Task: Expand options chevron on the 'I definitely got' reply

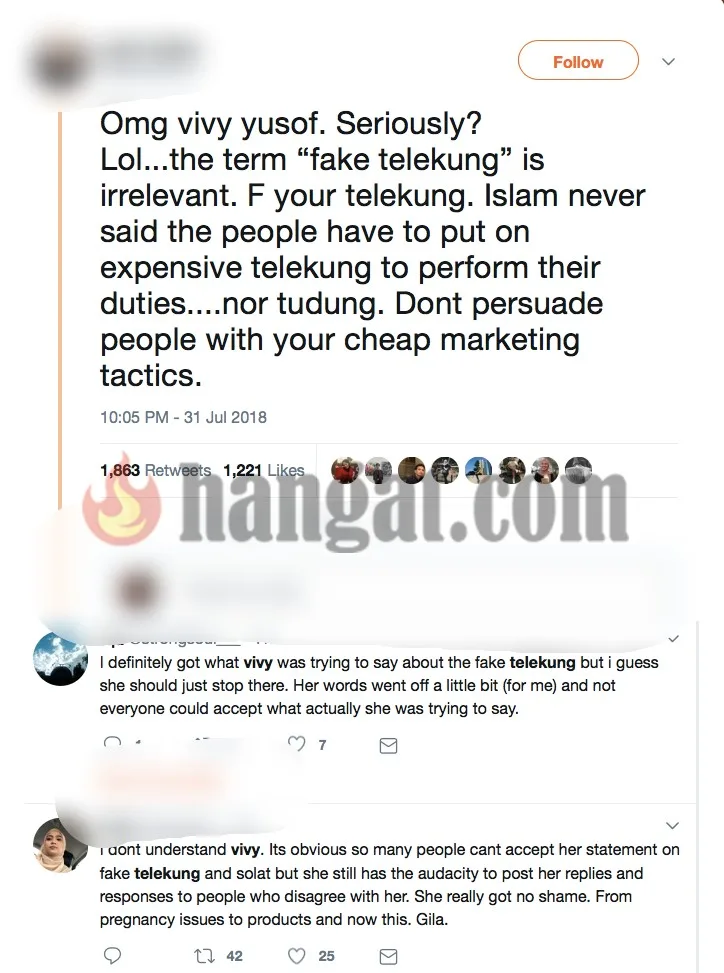Action: click(x=674, y=639)
